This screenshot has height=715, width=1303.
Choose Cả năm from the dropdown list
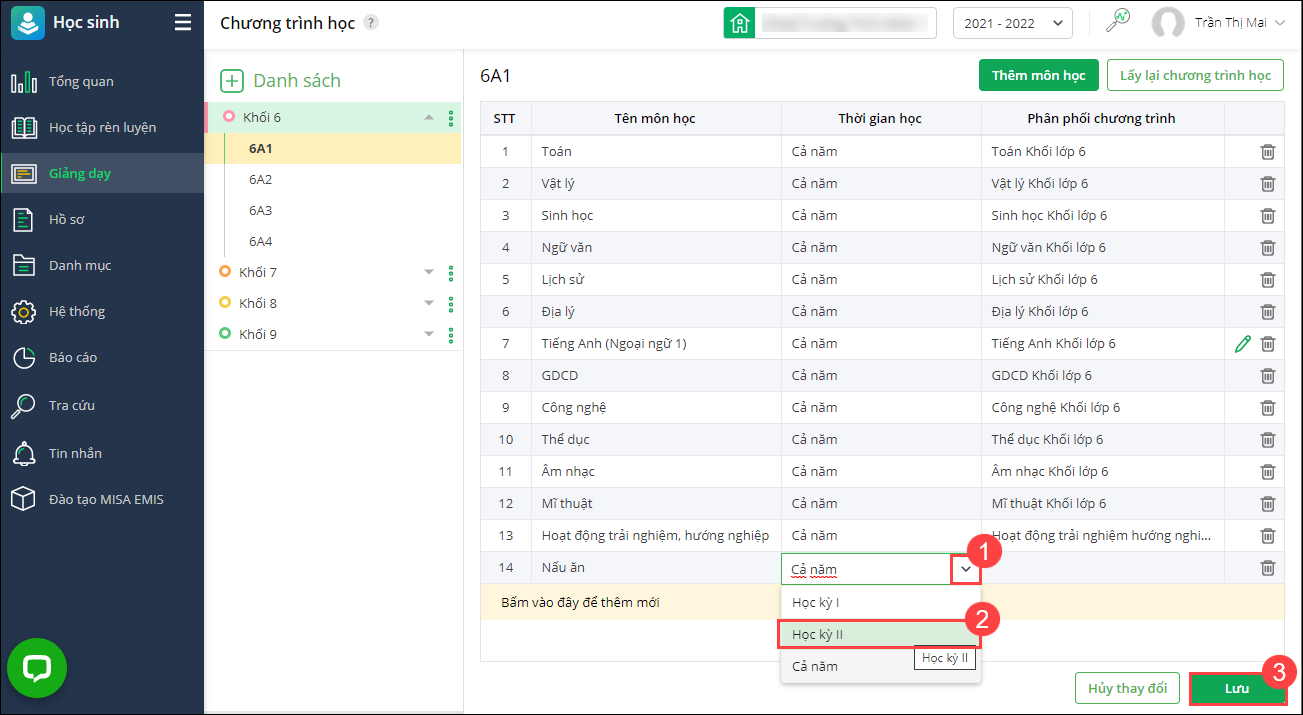click(x=881, y=666)
